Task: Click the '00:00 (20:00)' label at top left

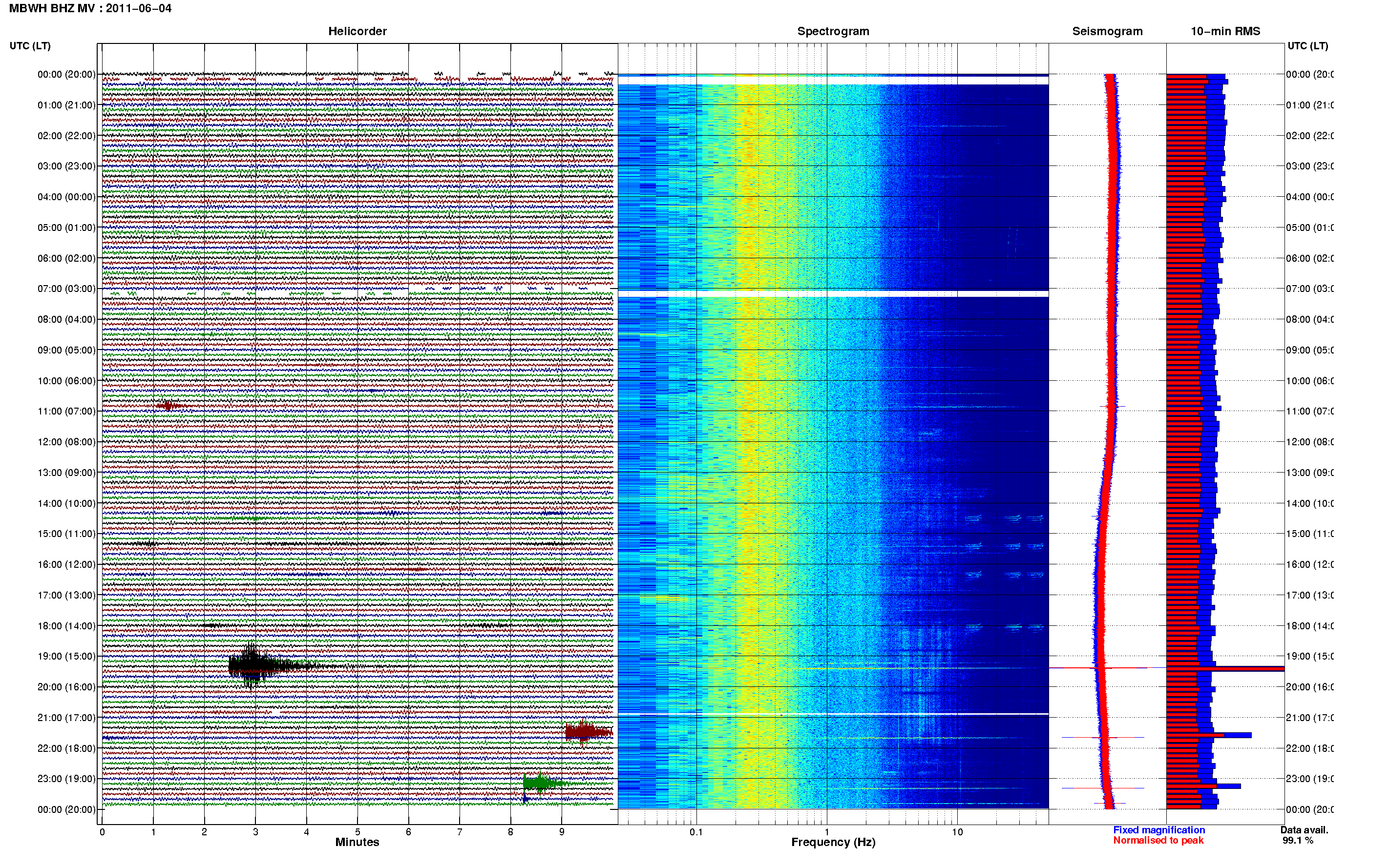Action: coord(66,74)
